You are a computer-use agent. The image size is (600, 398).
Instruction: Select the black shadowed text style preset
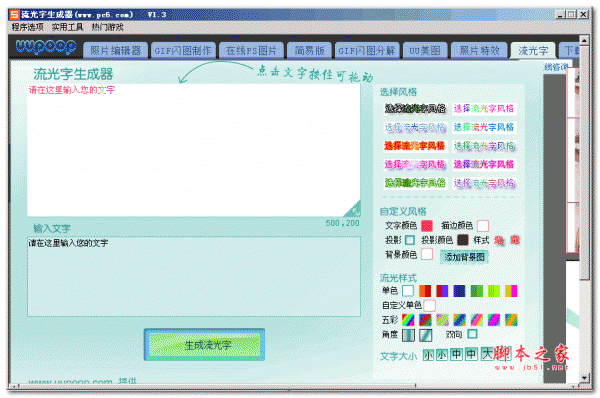[415, 109]
